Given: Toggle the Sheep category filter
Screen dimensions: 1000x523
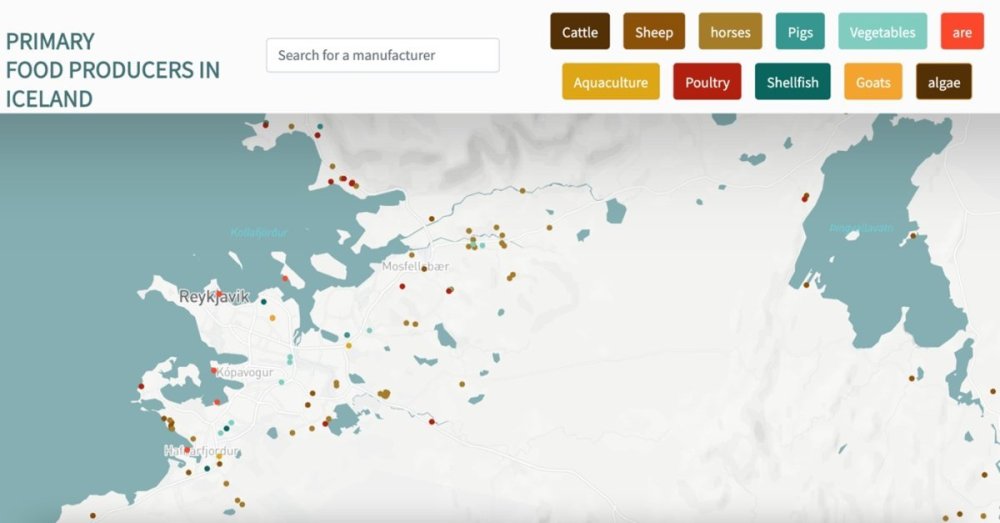Looking at the screenshot, I should coord(654,32).
